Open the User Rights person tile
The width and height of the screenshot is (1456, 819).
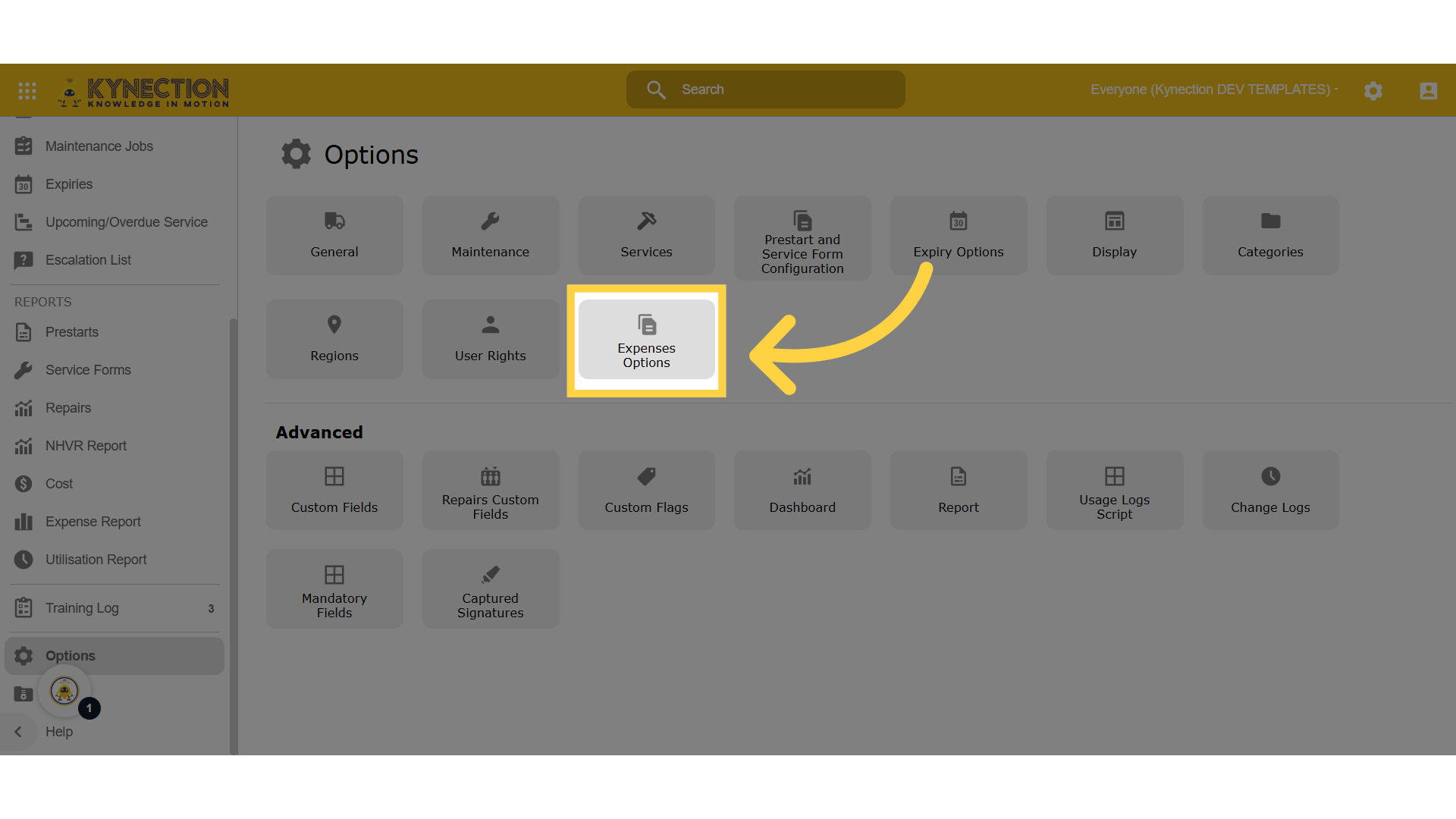(x=491, y=339)
